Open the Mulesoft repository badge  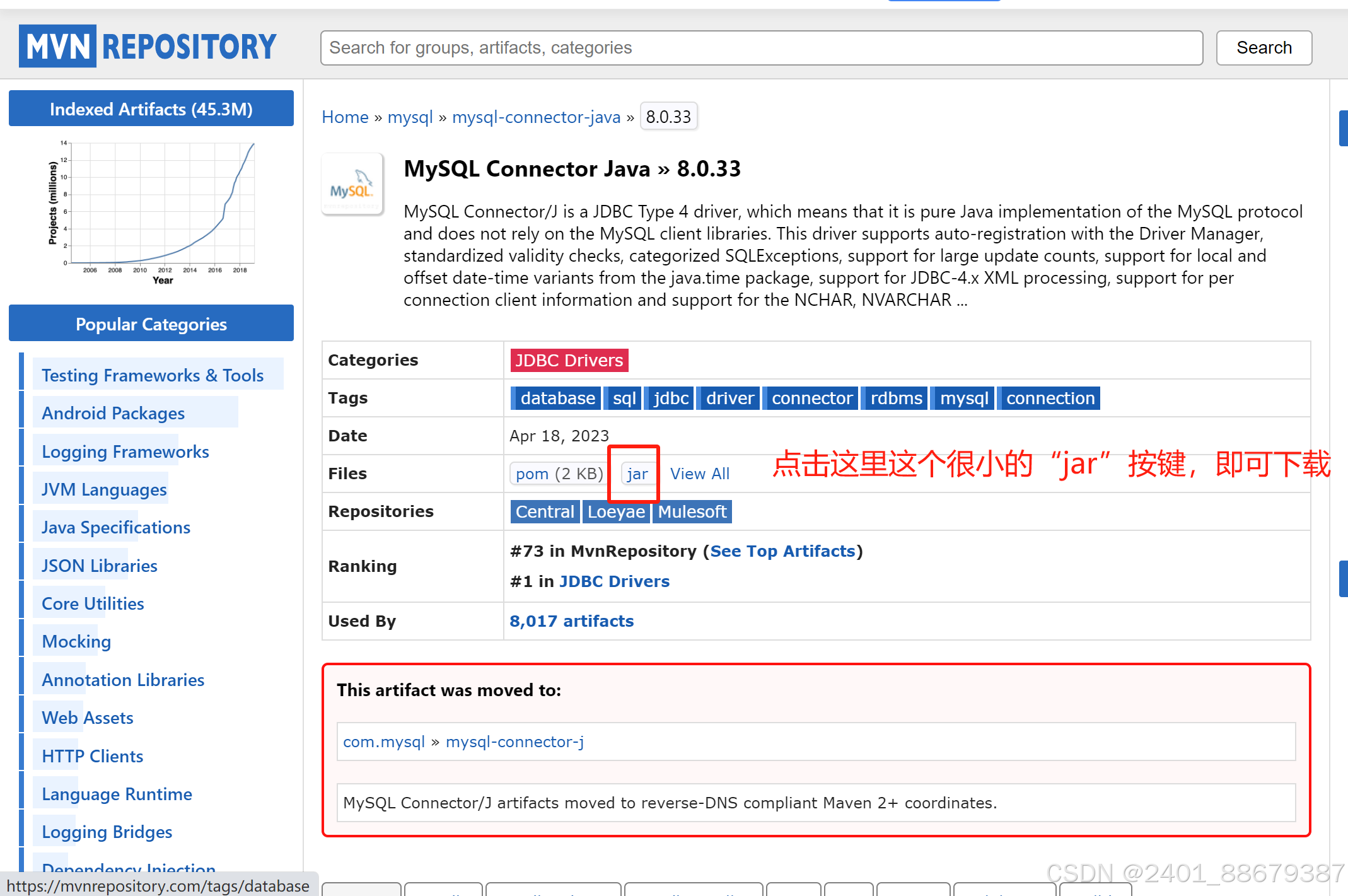click(692, 512)
